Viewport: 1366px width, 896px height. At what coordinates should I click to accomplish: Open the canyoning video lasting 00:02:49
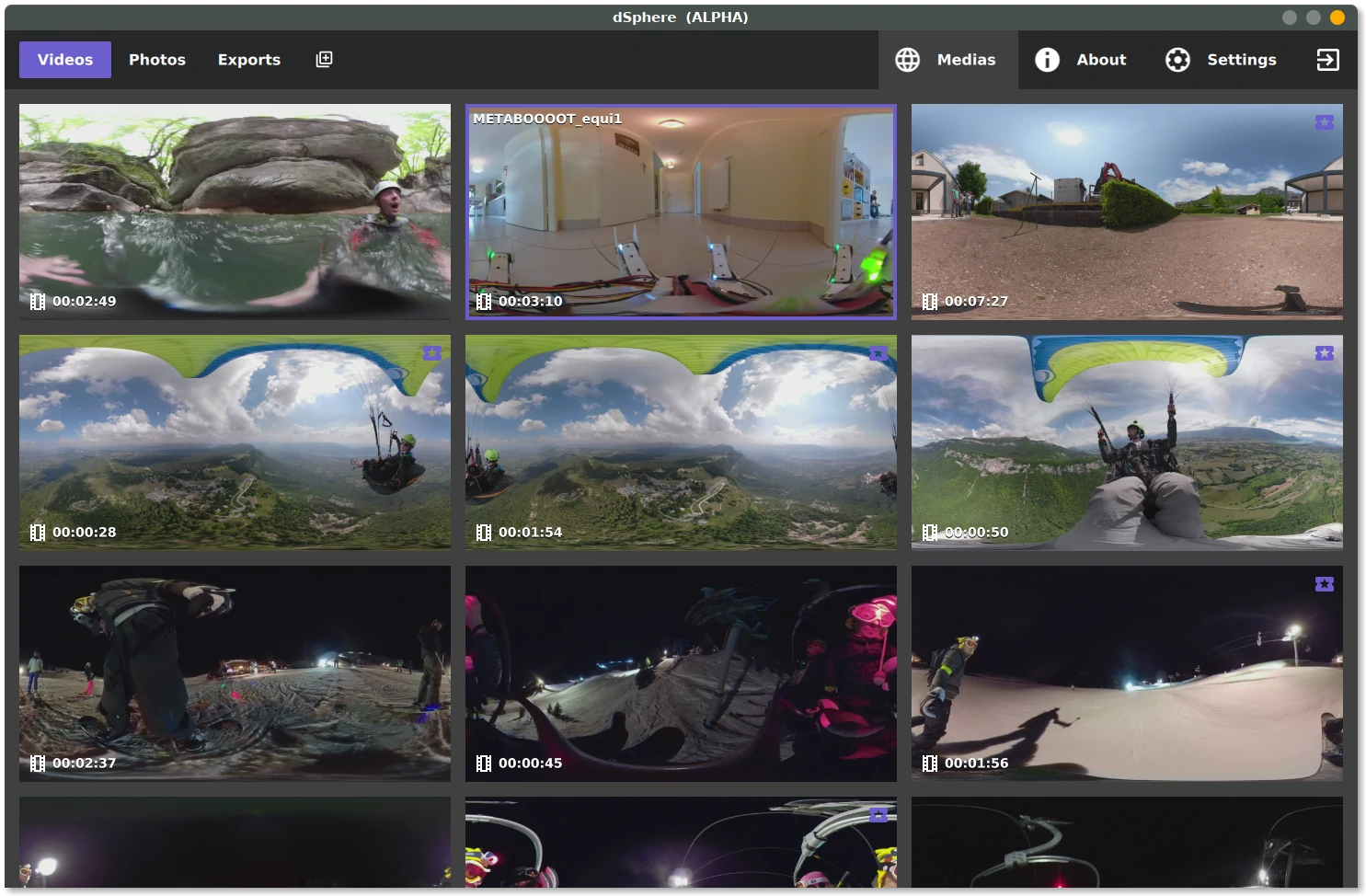[235, 212]
